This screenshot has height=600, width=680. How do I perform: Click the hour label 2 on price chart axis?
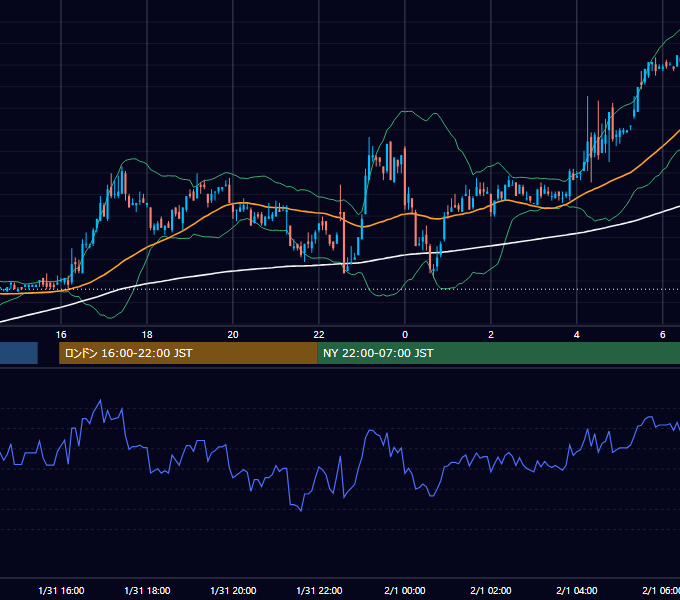point(490,334)
